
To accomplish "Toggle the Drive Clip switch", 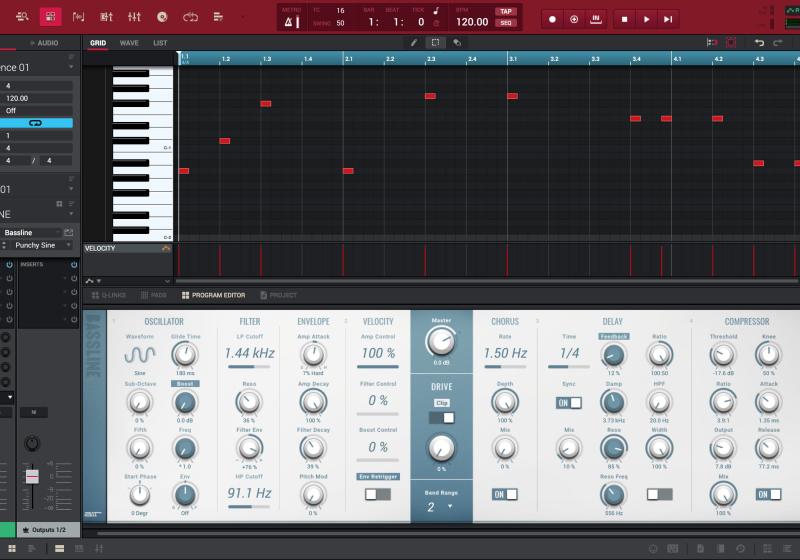I will click(442, 417).
